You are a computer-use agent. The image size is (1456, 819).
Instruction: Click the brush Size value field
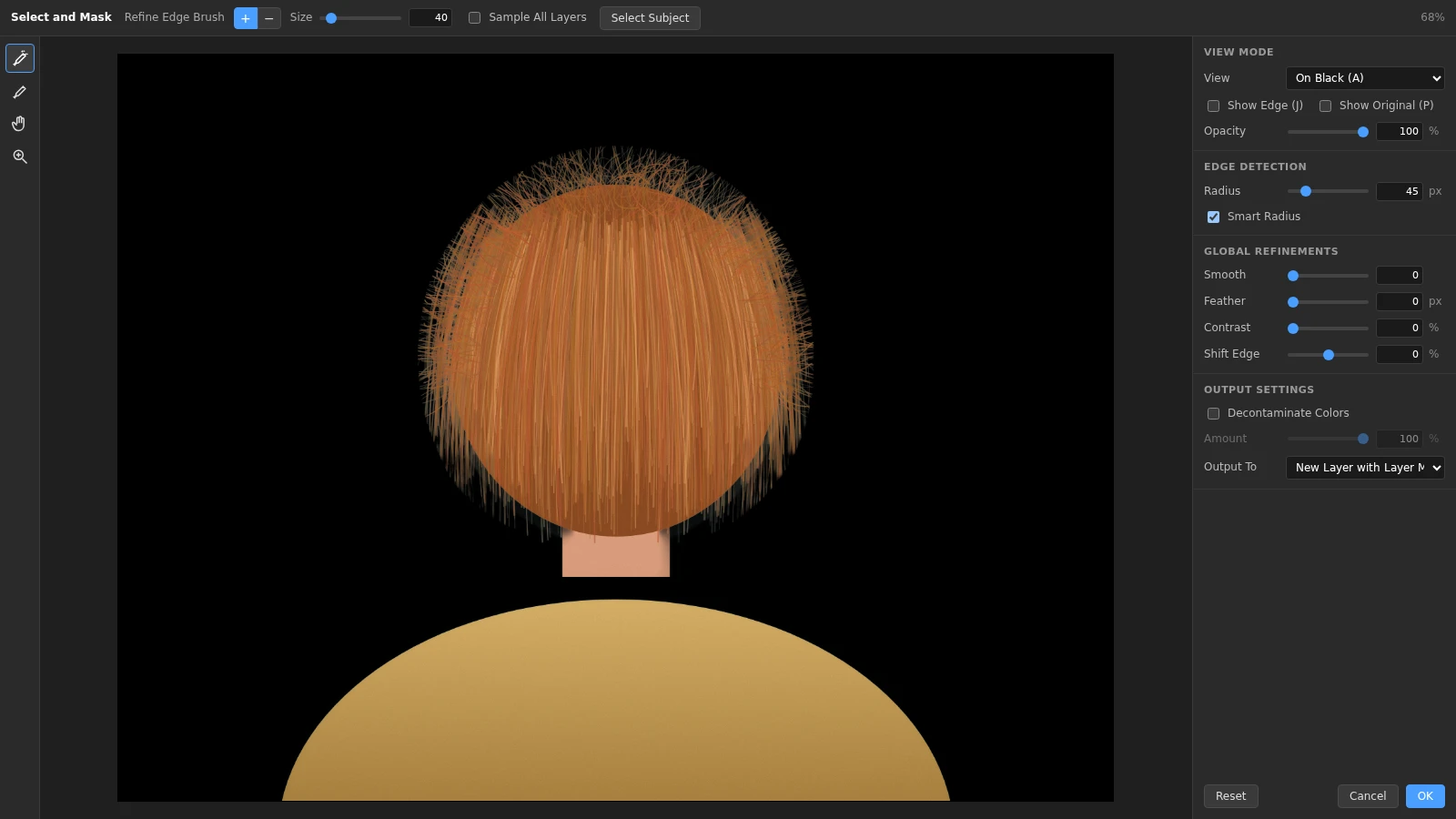point(430,18)
